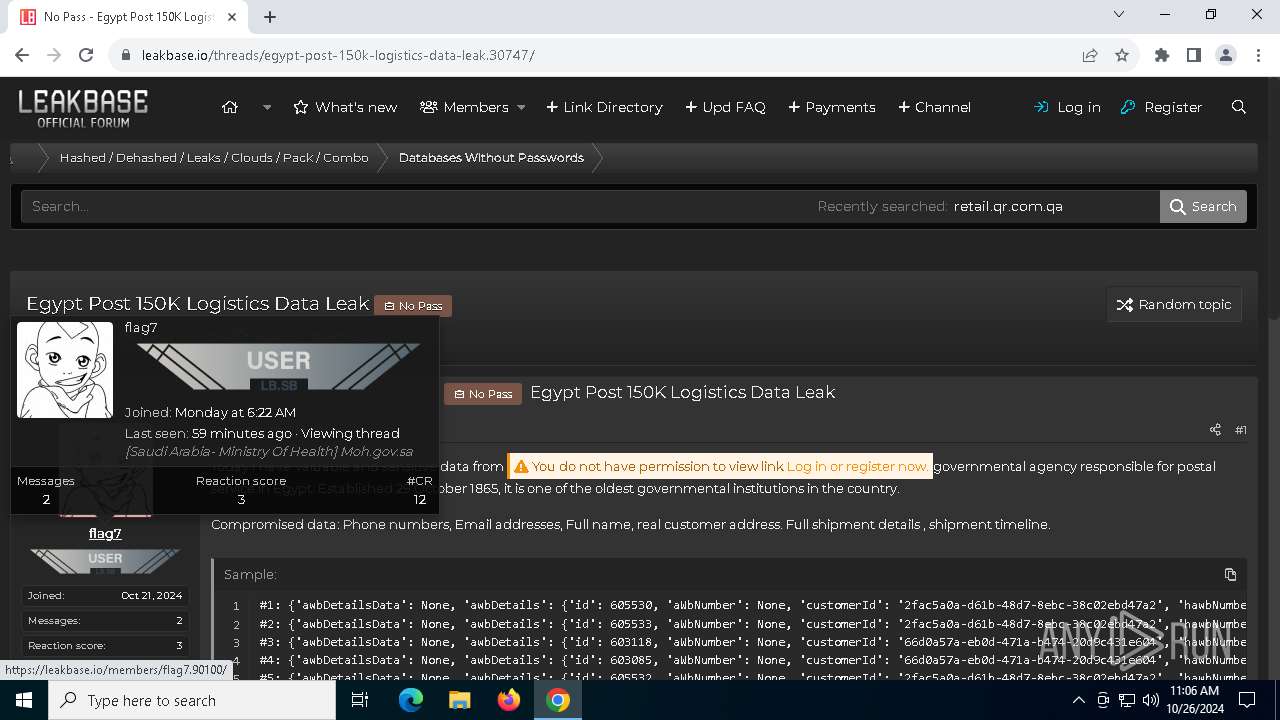Image resolution: width=1280 pixels, height=720 pixels.
Task: Show hidden tray icons arrow
Action: pos(1079,700)
